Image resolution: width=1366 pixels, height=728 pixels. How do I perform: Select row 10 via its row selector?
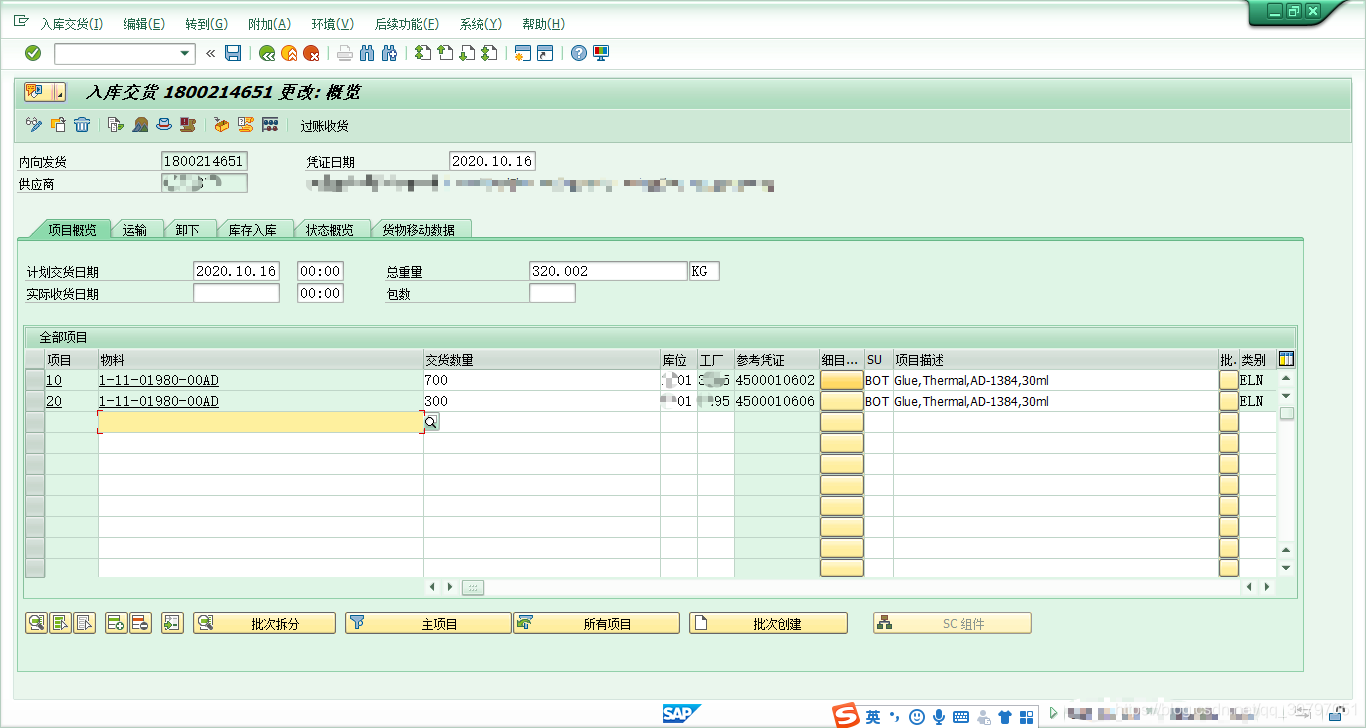click(x=35, y=380)
